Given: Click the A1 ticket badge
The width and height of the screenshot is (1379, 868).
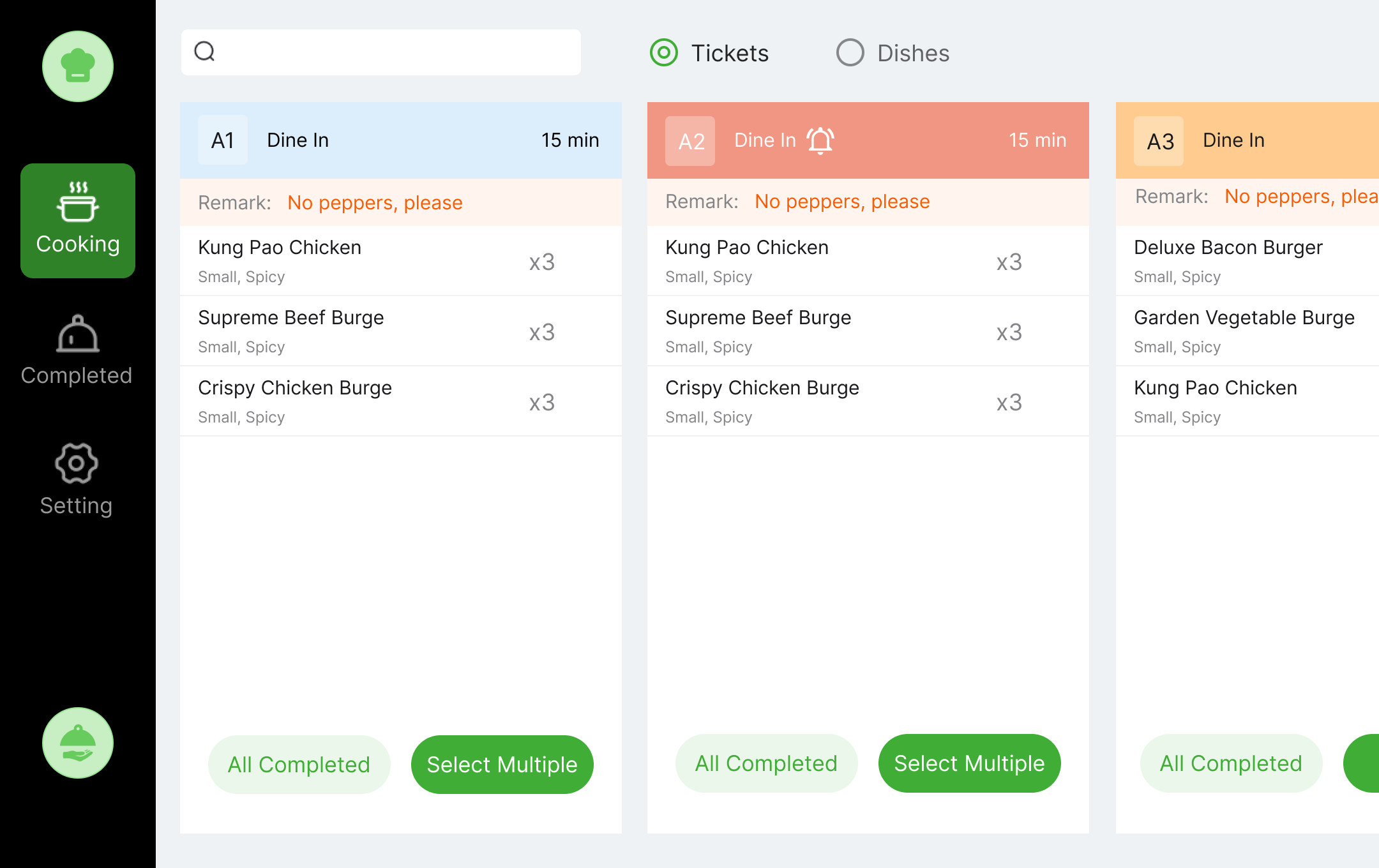Looking at the screenshot, I should point(222,140).
